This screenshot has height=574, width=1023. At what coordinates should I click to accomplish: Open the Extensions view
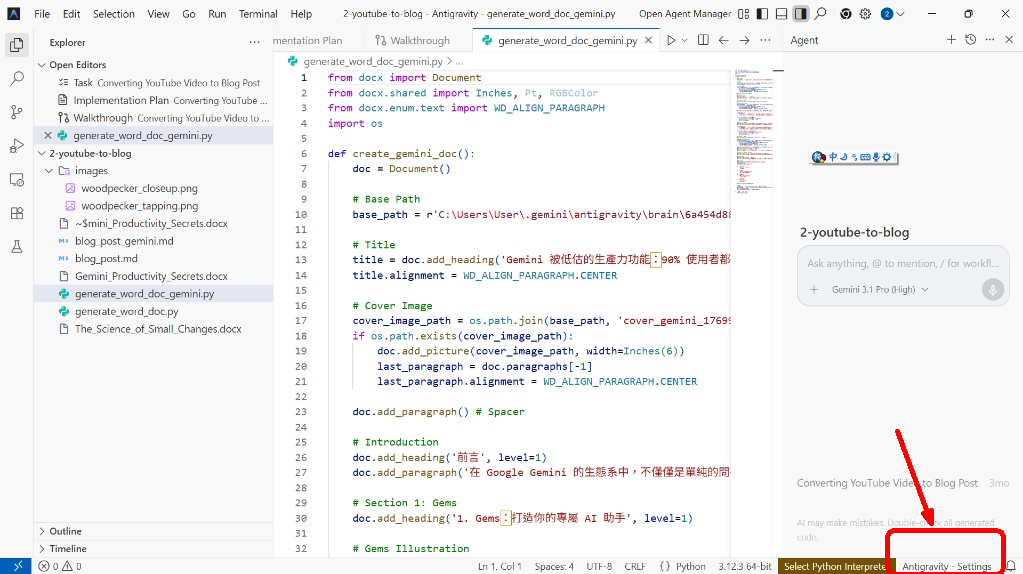tap(16, 213)
